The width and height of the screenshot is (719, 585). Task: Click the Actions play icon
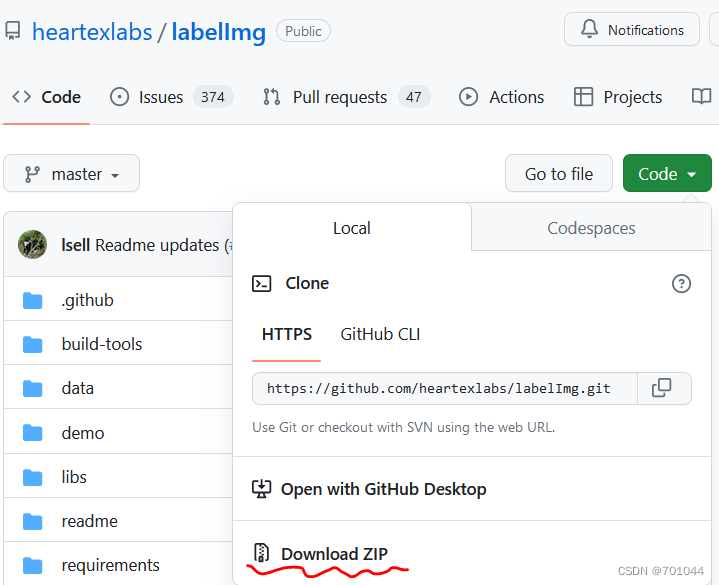click(468, 97)
